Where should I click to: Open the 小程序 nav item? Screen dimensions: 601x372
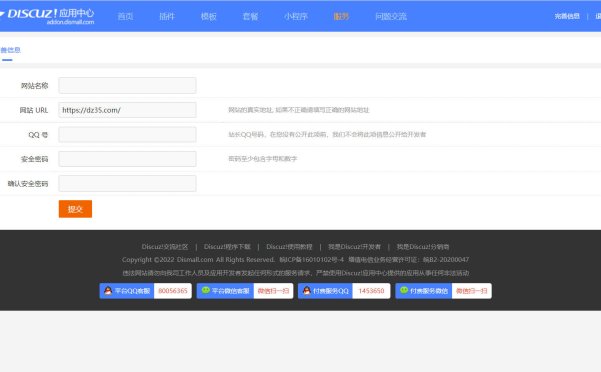[x=296, y=16]
